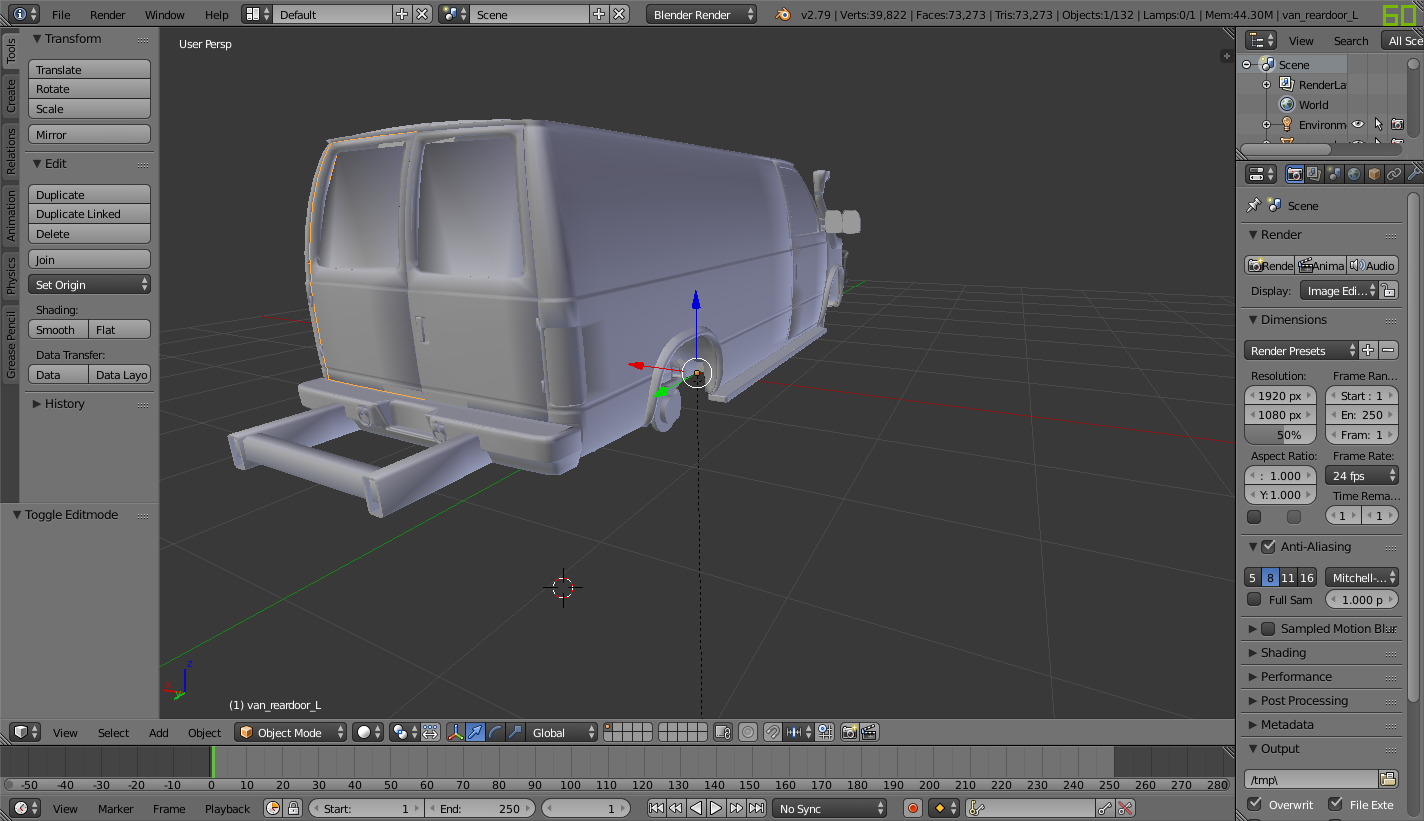1424x821 pixels.
Task: Open the World properties tab icon
Action: coord(1354,174)
